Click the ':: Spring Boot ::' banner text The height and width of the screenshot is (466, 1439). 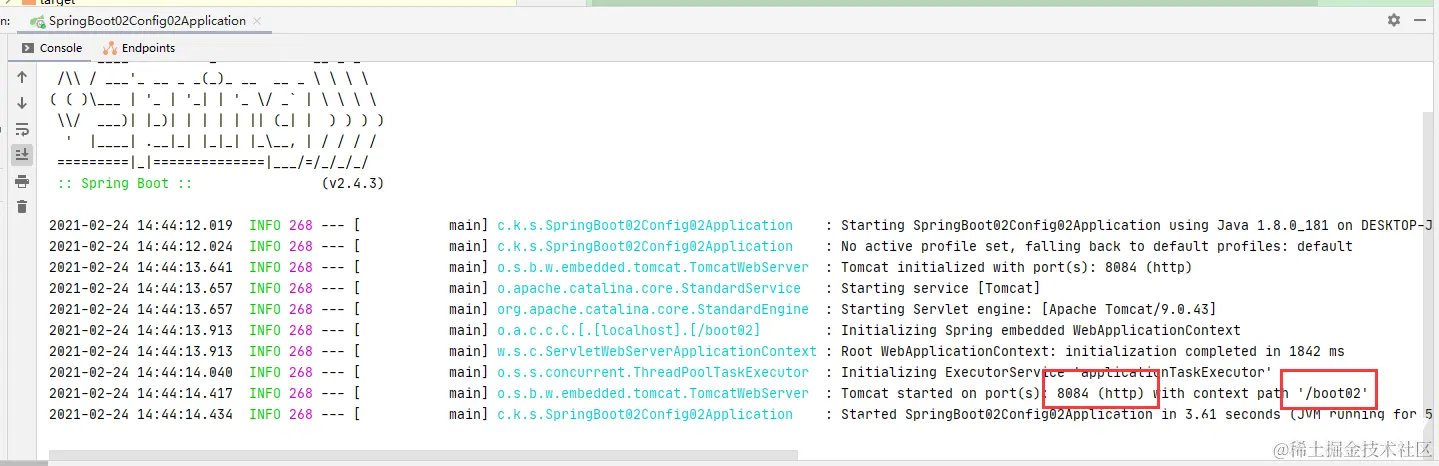pyautogui.click(x=125, y=184)
